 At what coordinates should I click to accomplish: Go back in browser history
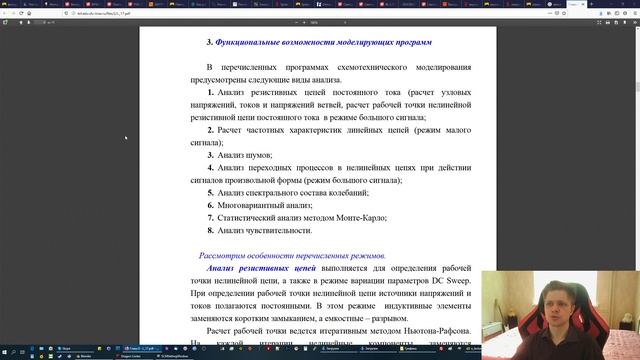(4, 13)
